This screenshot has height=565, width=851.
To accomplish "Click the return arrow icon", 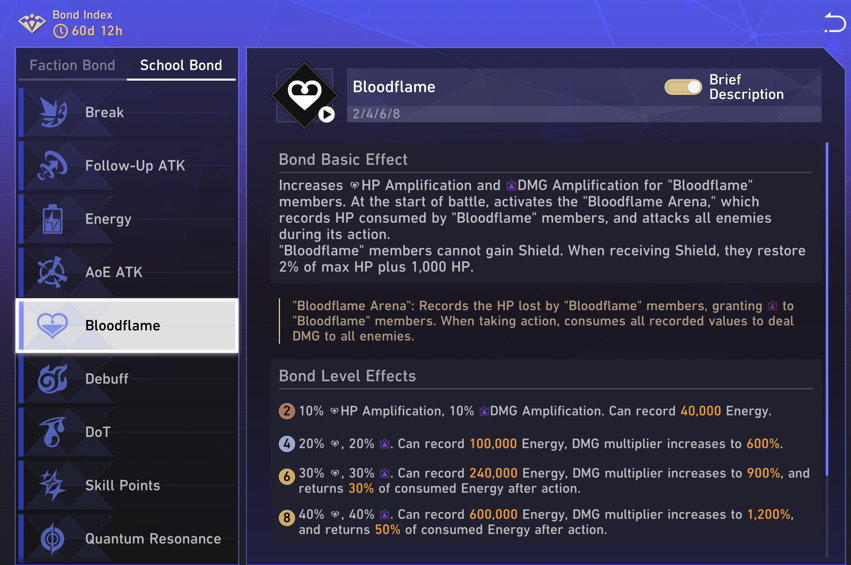I will (834, 23).
